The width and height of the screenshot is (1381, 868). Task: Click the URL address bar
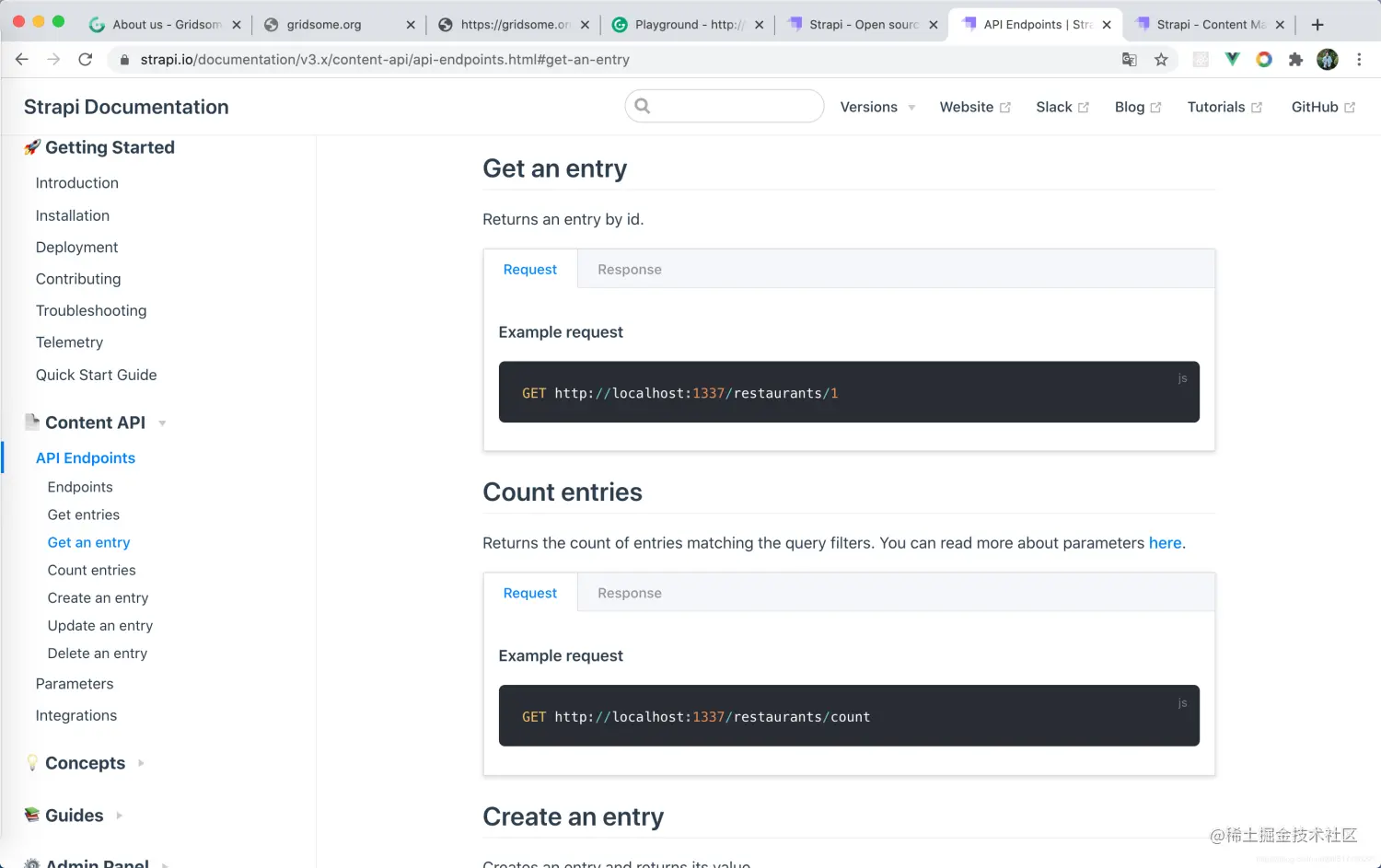(608, 59)
